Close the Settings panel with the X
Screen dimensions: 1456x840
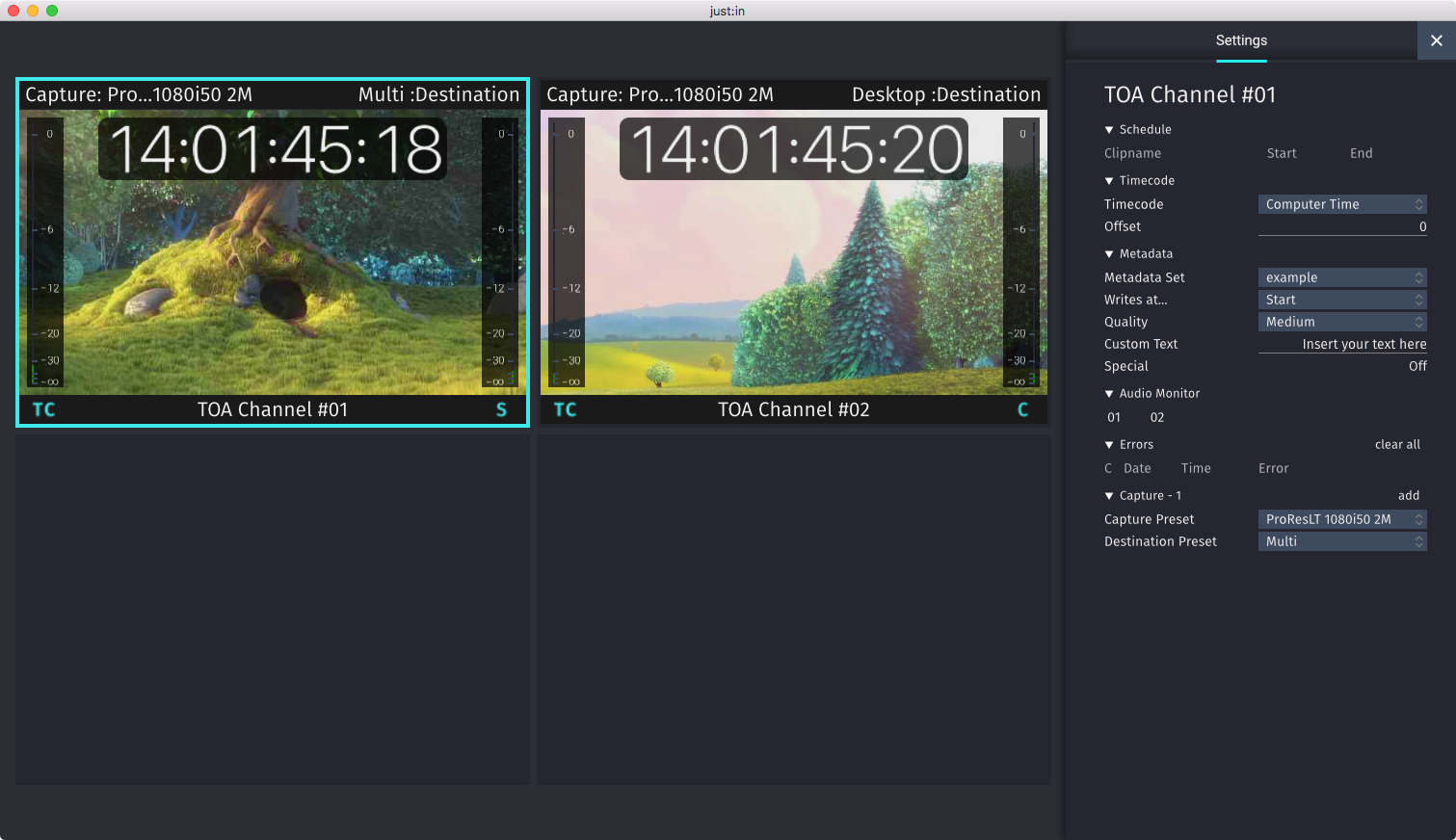coord(1436,40)
